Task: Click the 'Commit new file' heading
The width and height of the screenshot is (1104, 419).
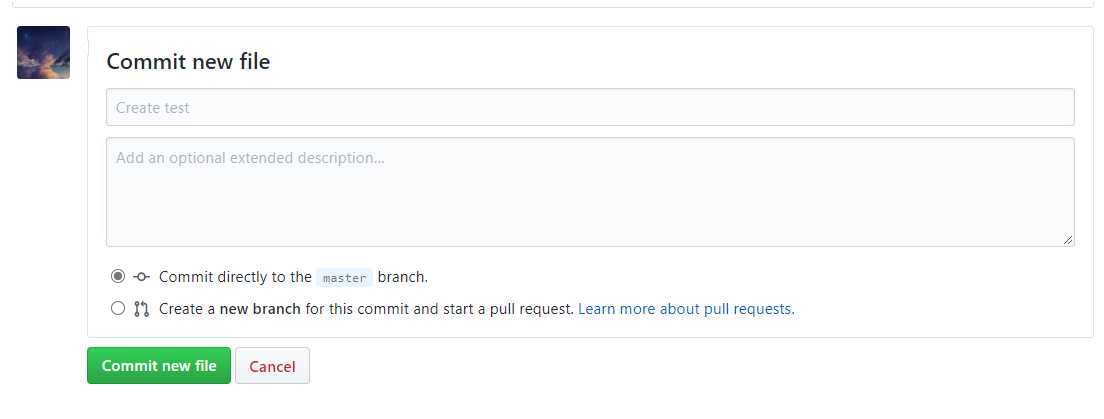Action: (x=188, y=62)
